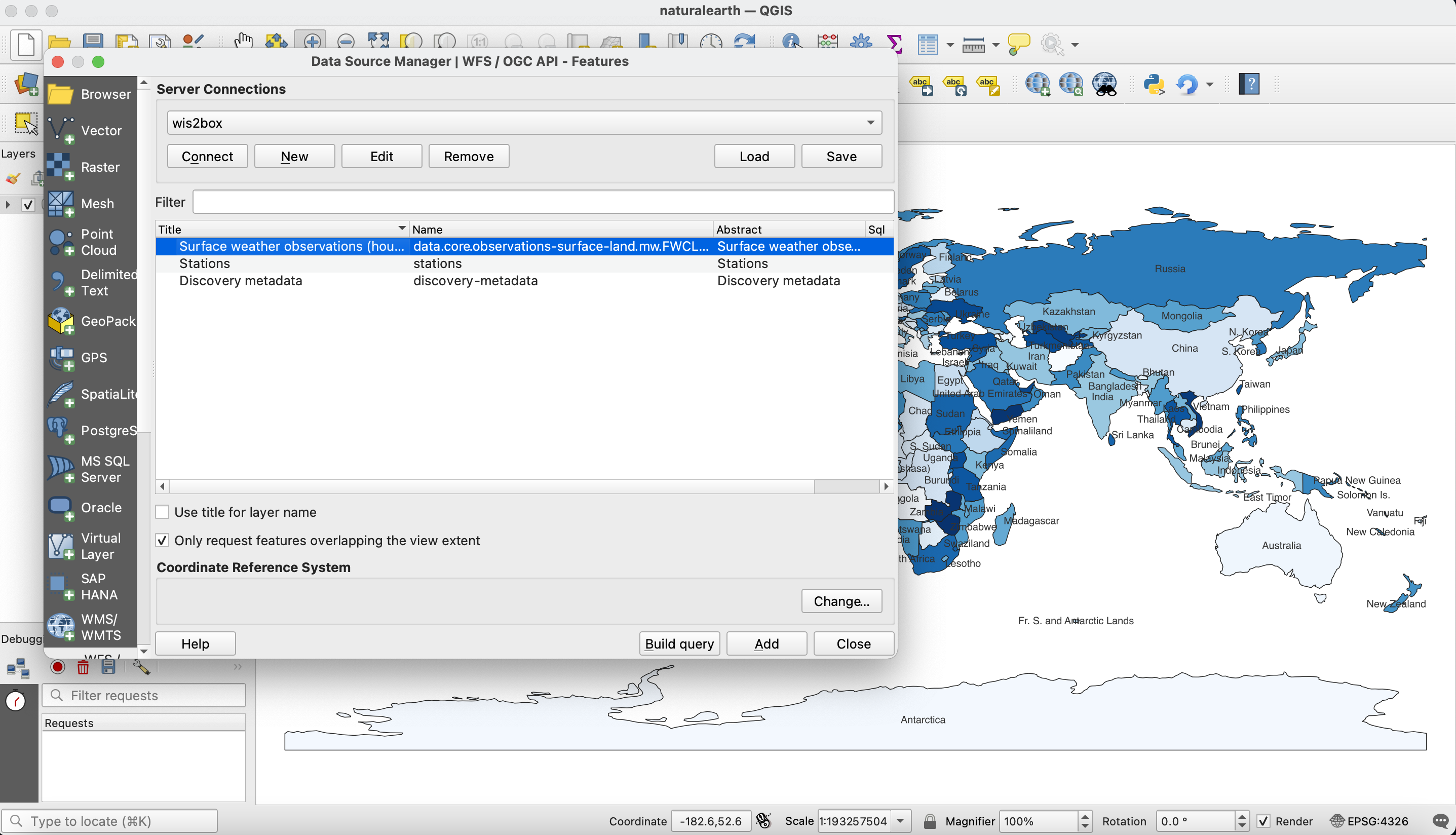Expand the layer tree arrow in Layers
This screenshot has height=835, width=1456.
8,205
